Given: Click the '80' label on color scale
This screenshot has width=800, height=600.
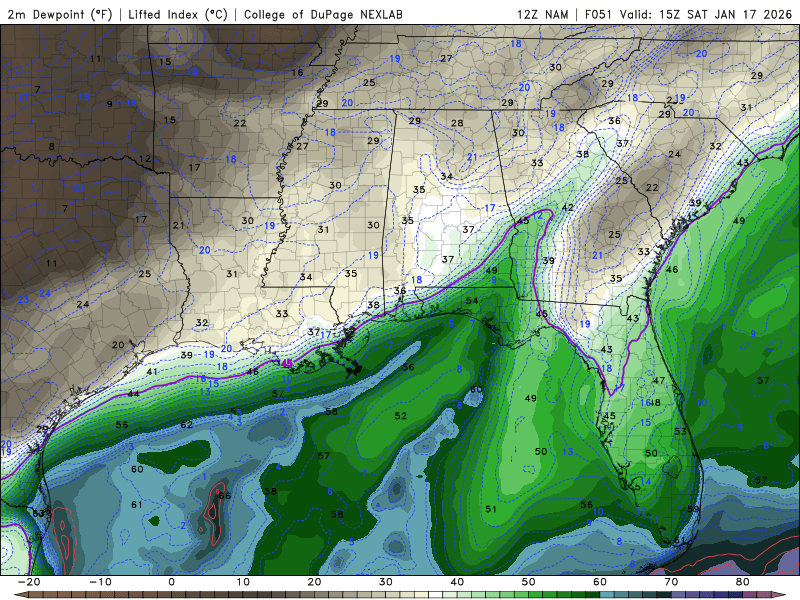Looking at the screenshot, I should tap(743, 582).
